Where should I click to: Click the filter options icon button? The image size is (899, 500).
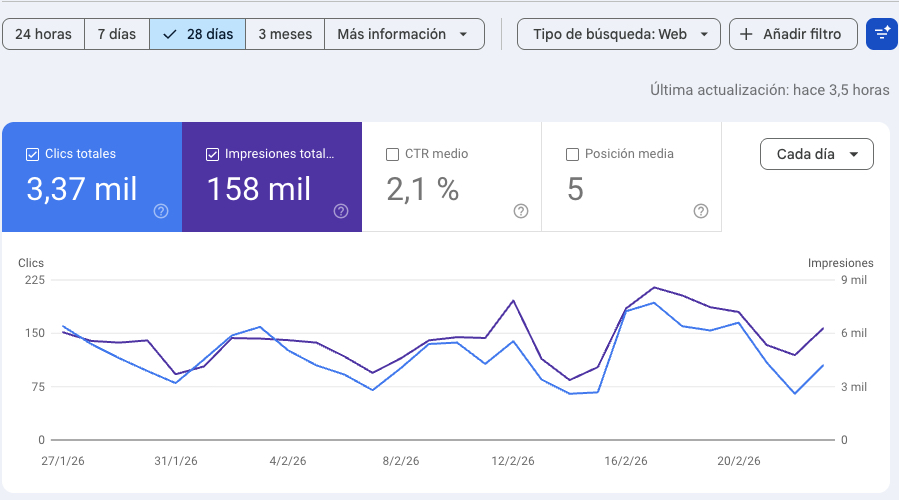881,34
